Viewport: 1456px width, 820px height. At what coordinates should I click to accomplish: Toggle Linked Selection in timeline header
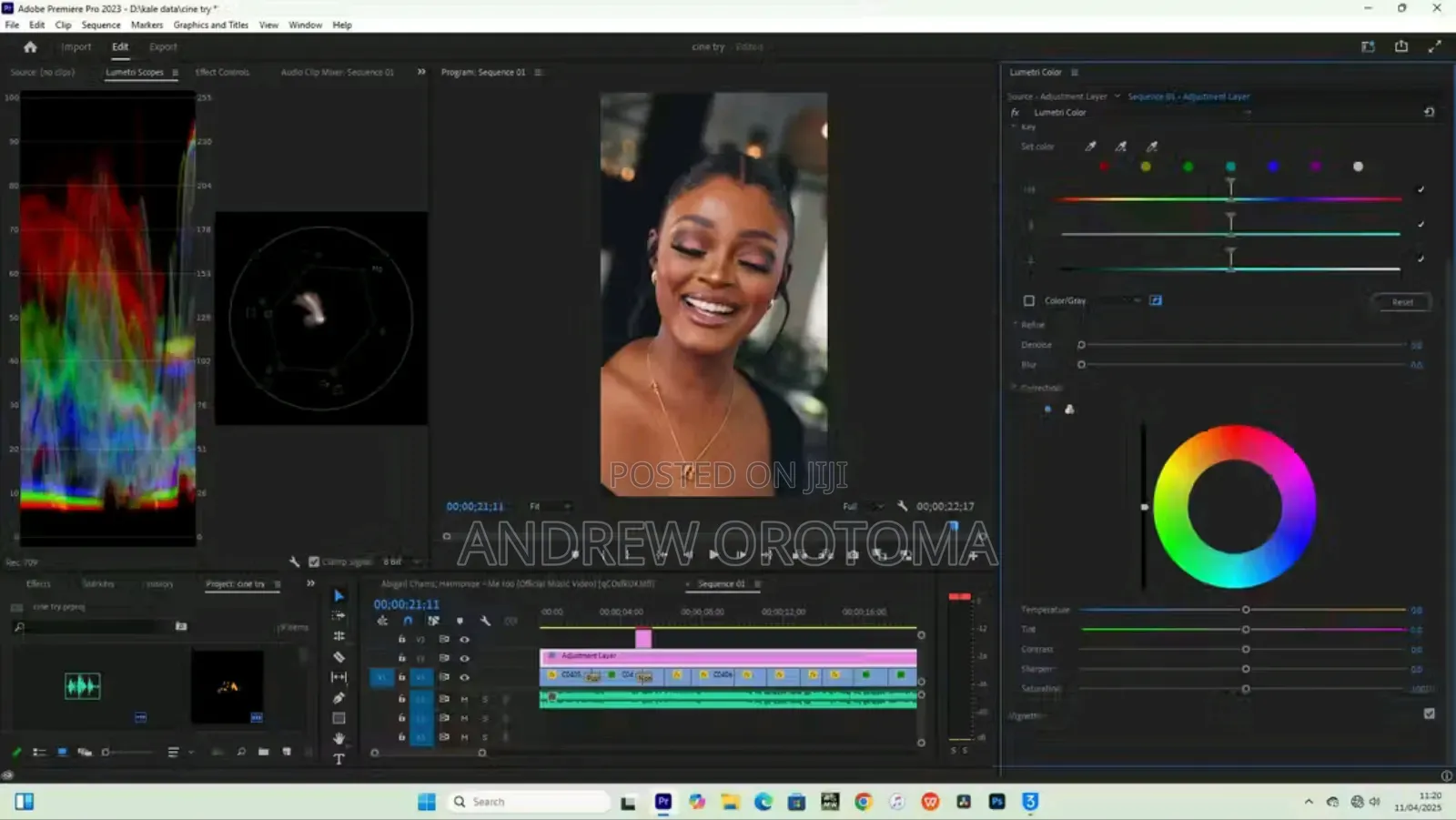click(x=433, y=621)
